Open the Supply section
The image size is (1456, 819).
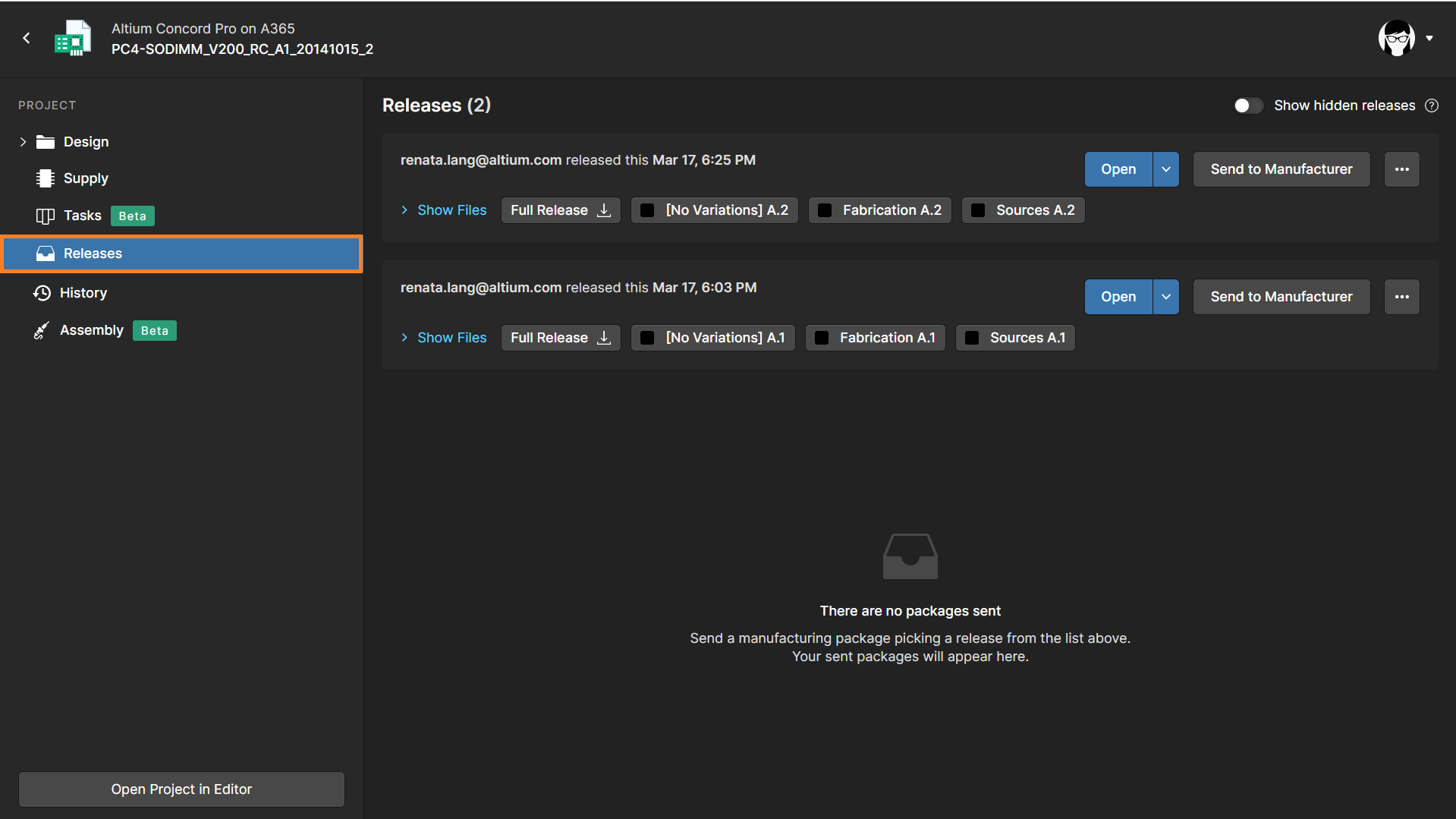(86, 178)
